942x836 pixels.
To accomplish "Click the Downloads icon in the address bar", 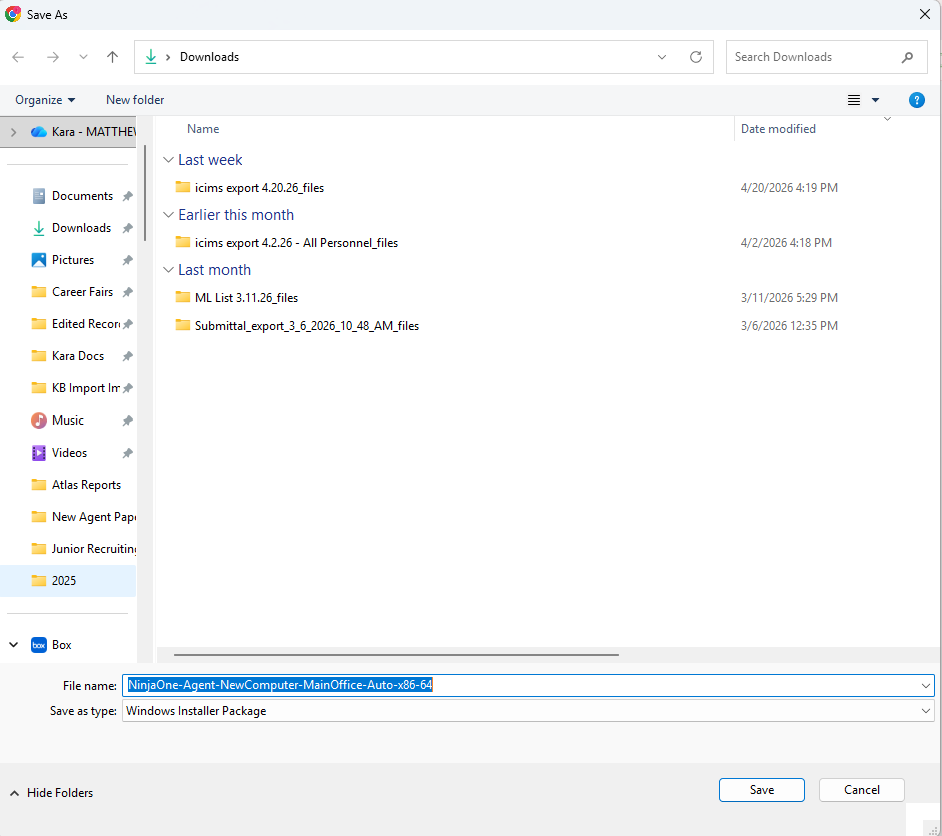I will 151,57.
